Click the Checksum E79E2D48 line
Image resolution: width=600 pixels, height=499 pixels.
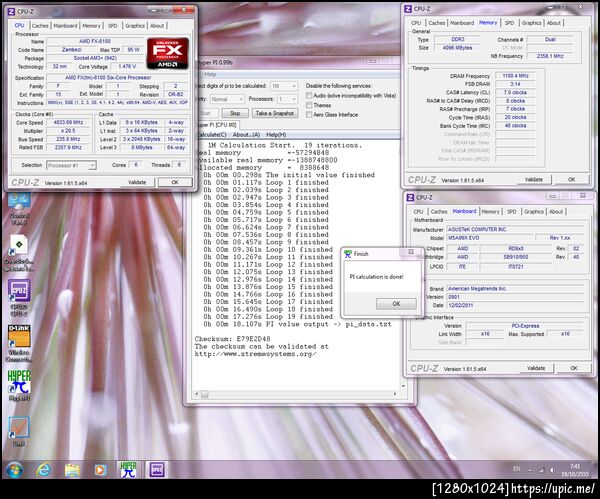pos(233,339)
